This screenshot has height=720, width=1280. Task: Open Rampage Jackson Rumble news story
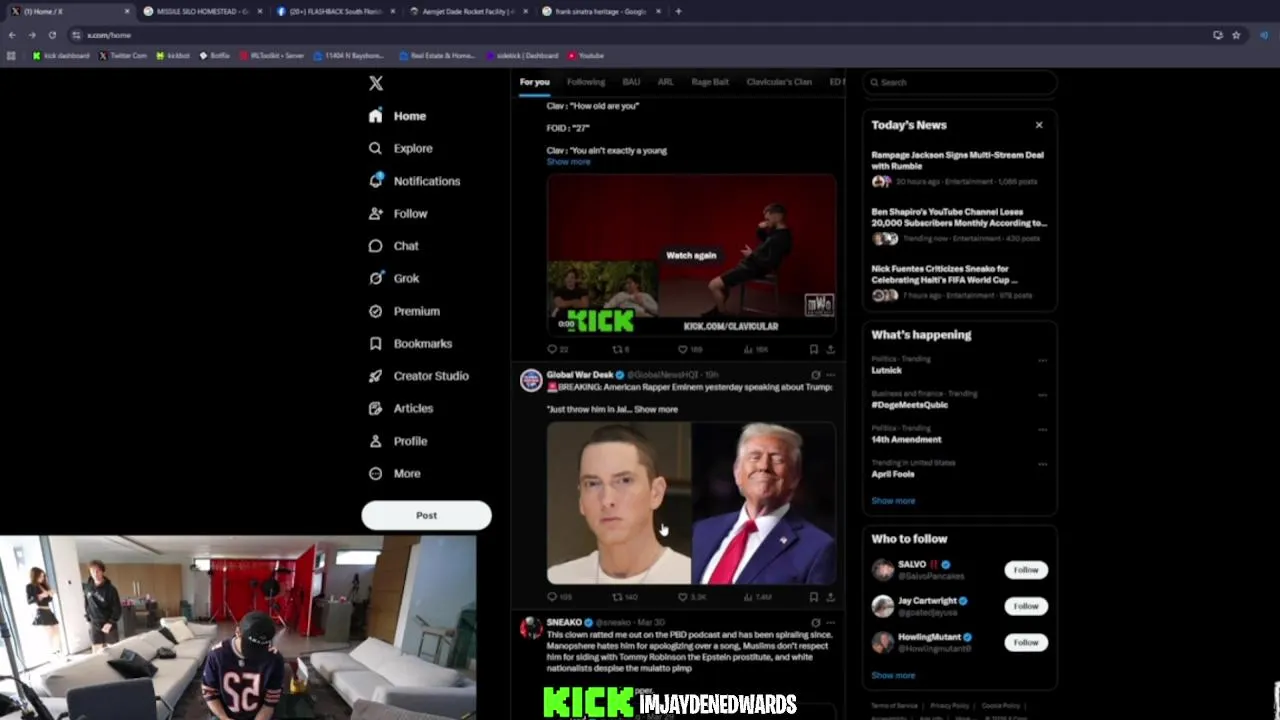coord(957,168)
